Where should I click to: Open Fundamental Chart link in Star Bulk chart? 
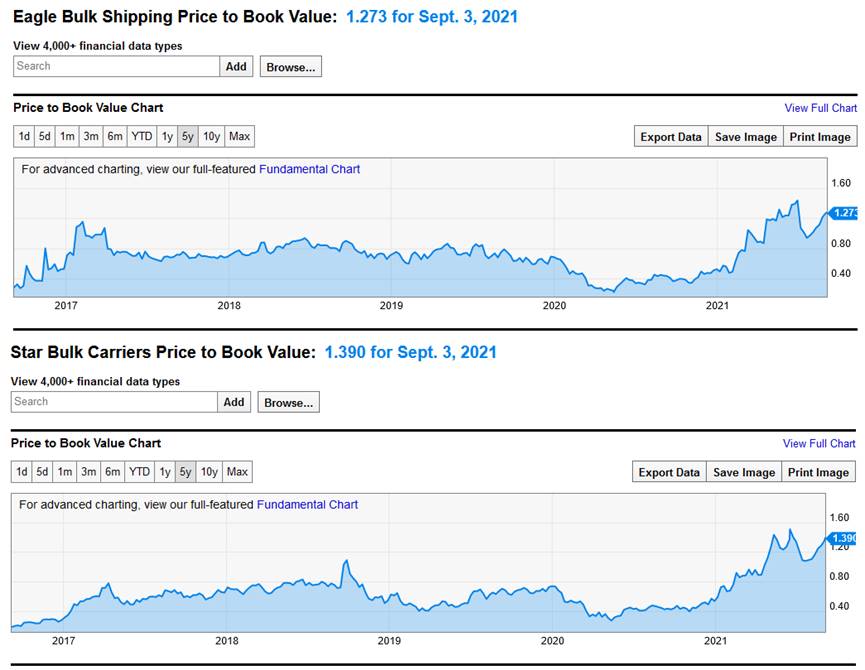(x=307, y=505)
